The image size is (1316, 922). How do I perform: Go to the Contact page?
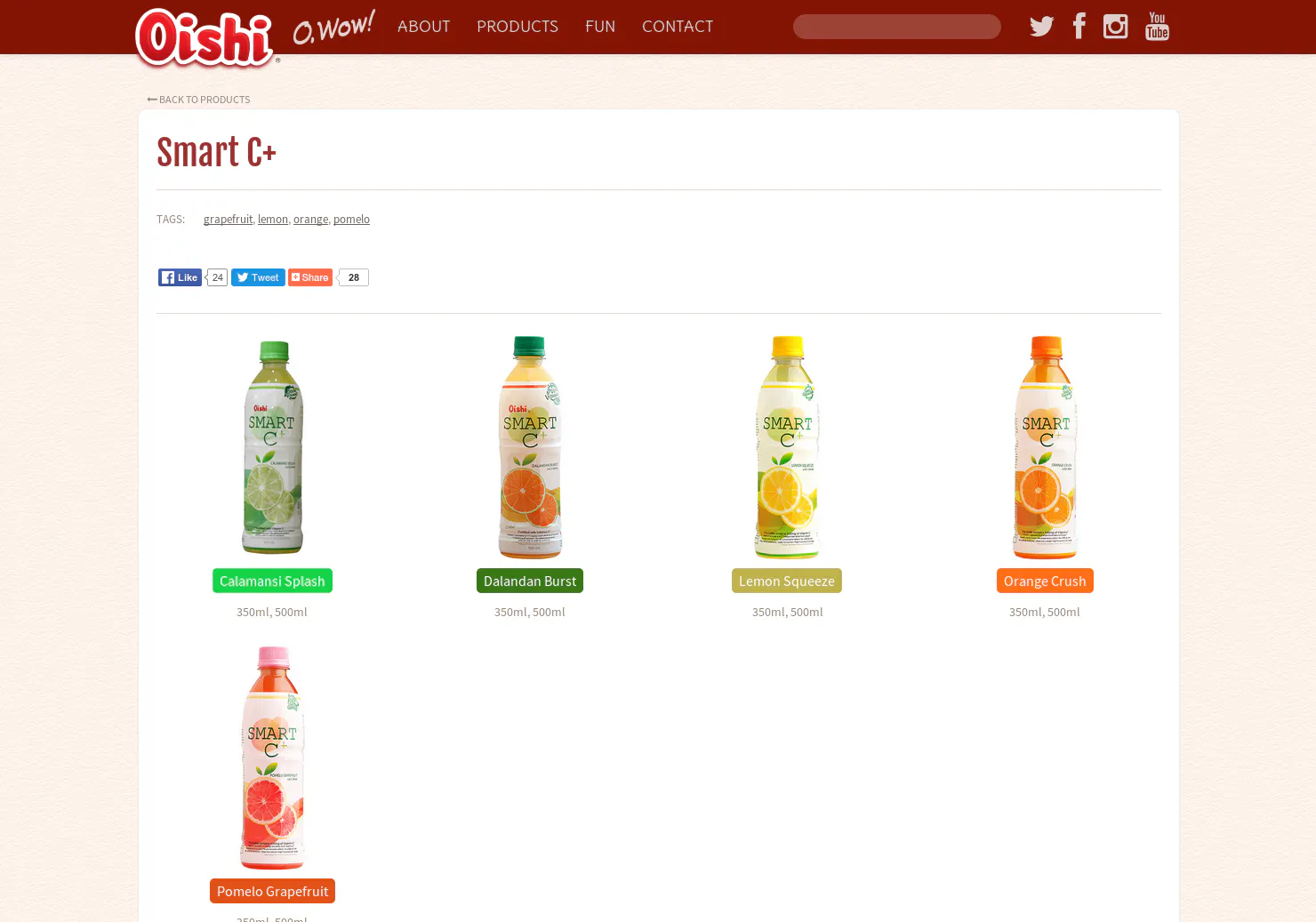click(678, 27)
